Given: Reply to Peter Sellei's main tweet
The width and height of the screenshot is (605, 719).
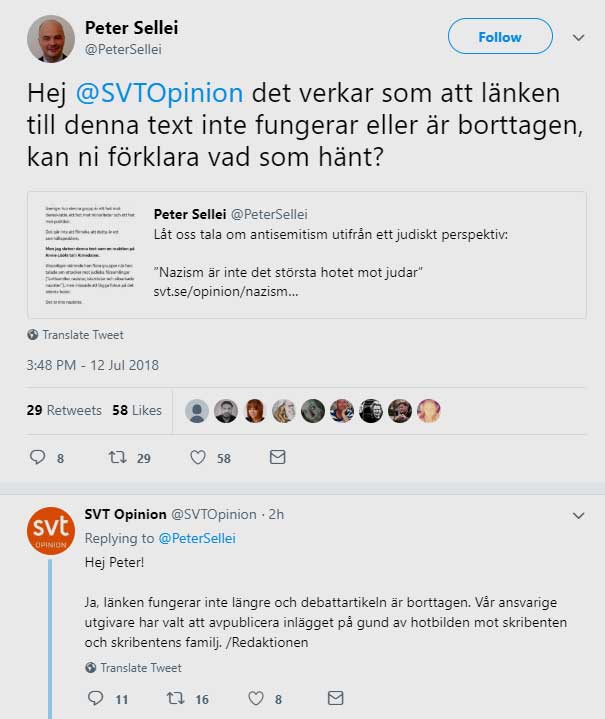Looking at the screenshot, I should click(38, 457).
